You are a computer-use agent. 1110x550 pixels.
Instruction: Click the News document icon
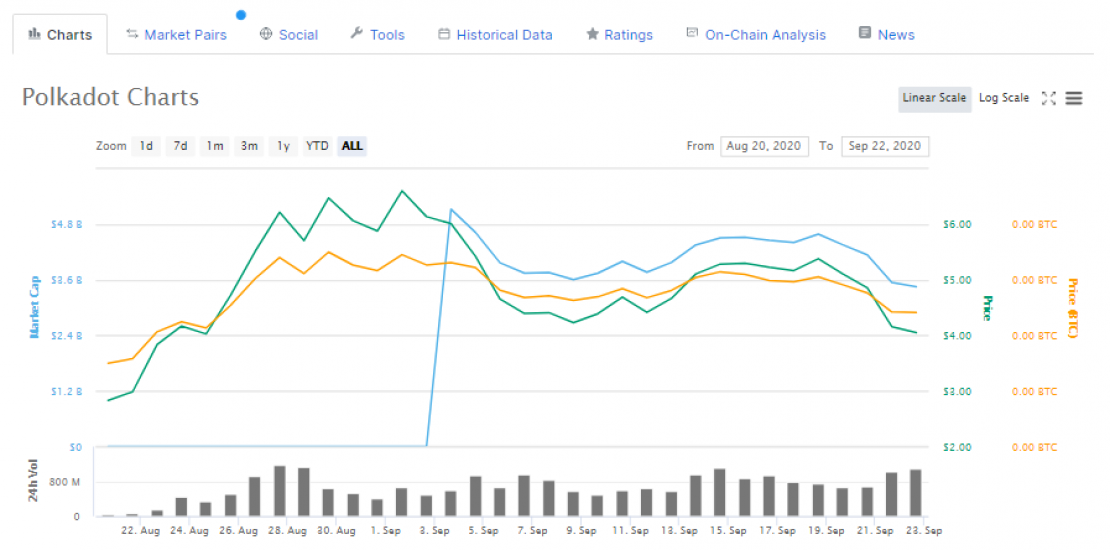pyautogui.click(x=864, y=34)
